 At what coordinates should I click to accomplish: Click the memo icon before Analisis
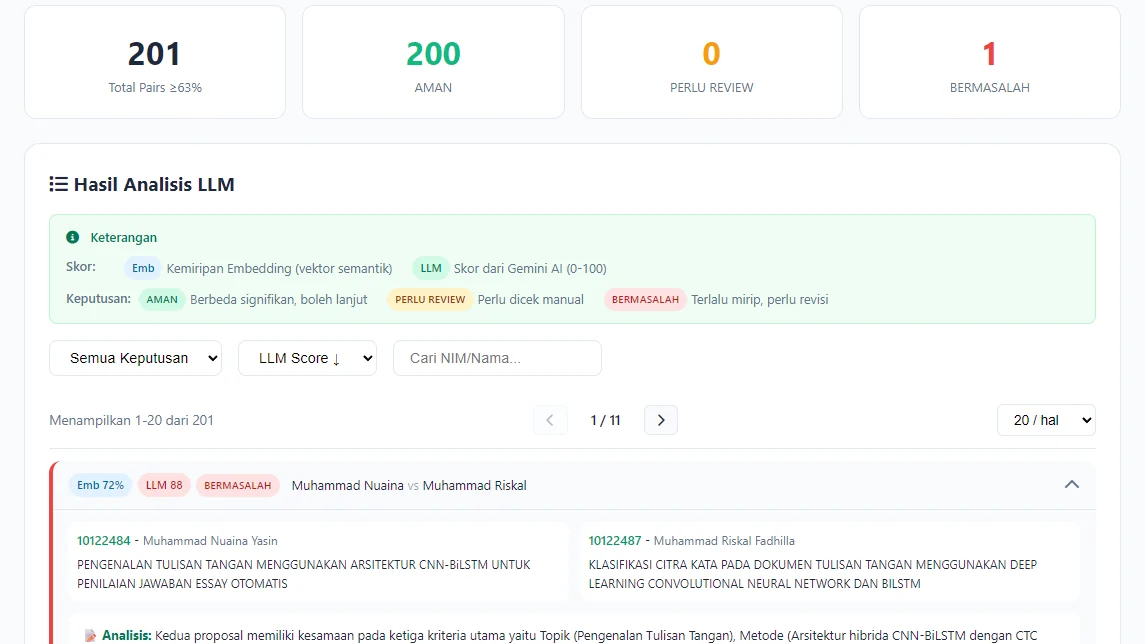tap(90, 636)
